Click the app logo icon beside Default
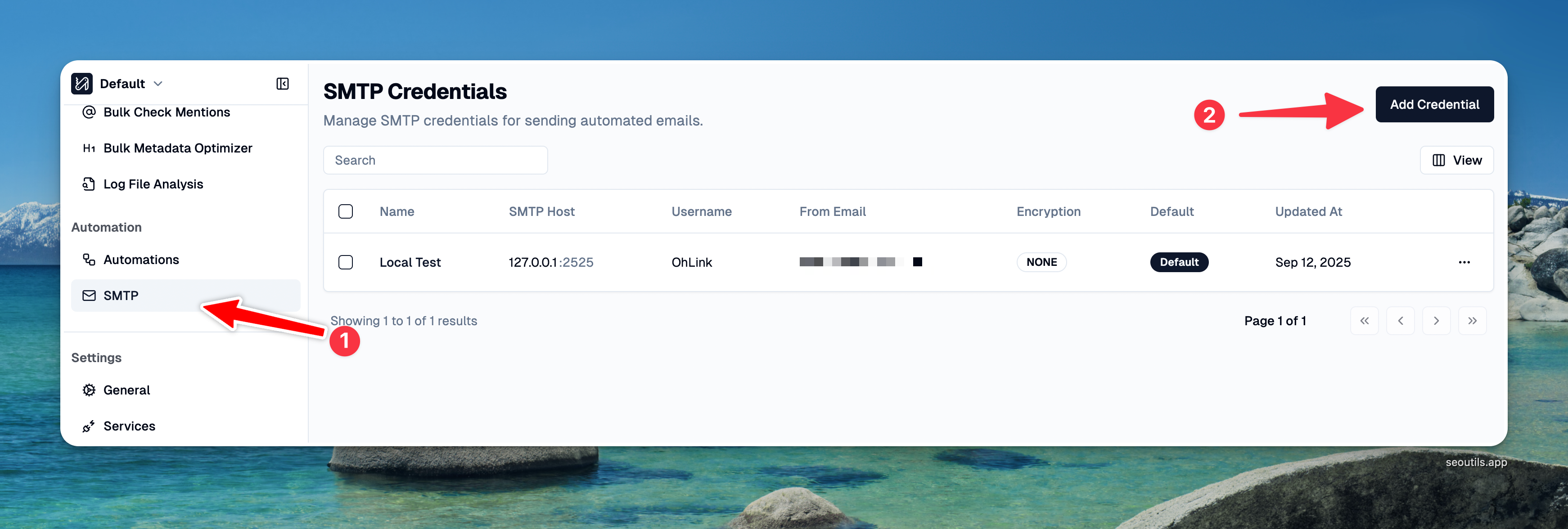Viewport: 1568px width, 529px height. (81, 83)
